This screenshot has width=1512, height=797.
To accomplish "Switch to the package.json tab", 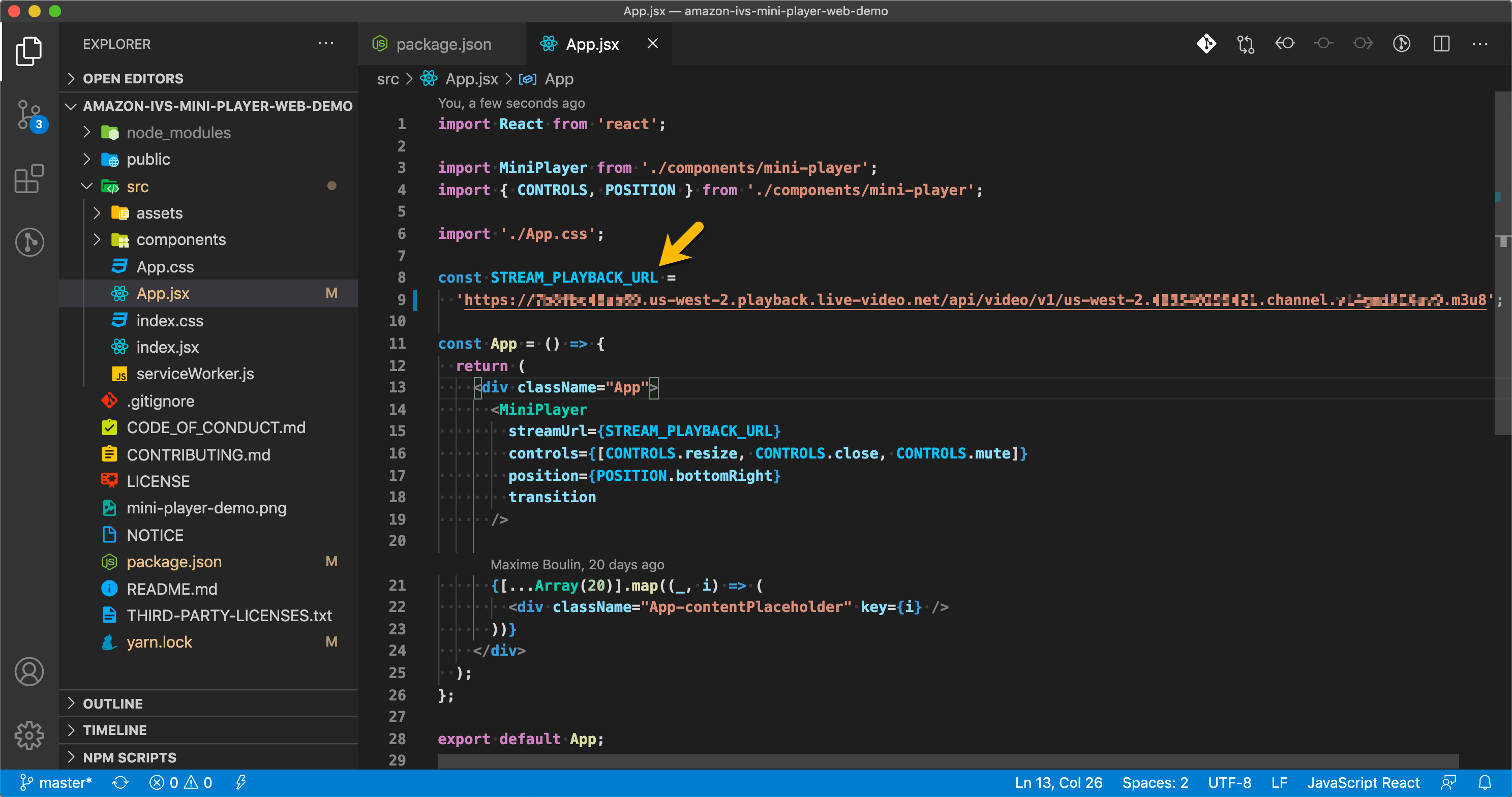I will tap(443, 44).
